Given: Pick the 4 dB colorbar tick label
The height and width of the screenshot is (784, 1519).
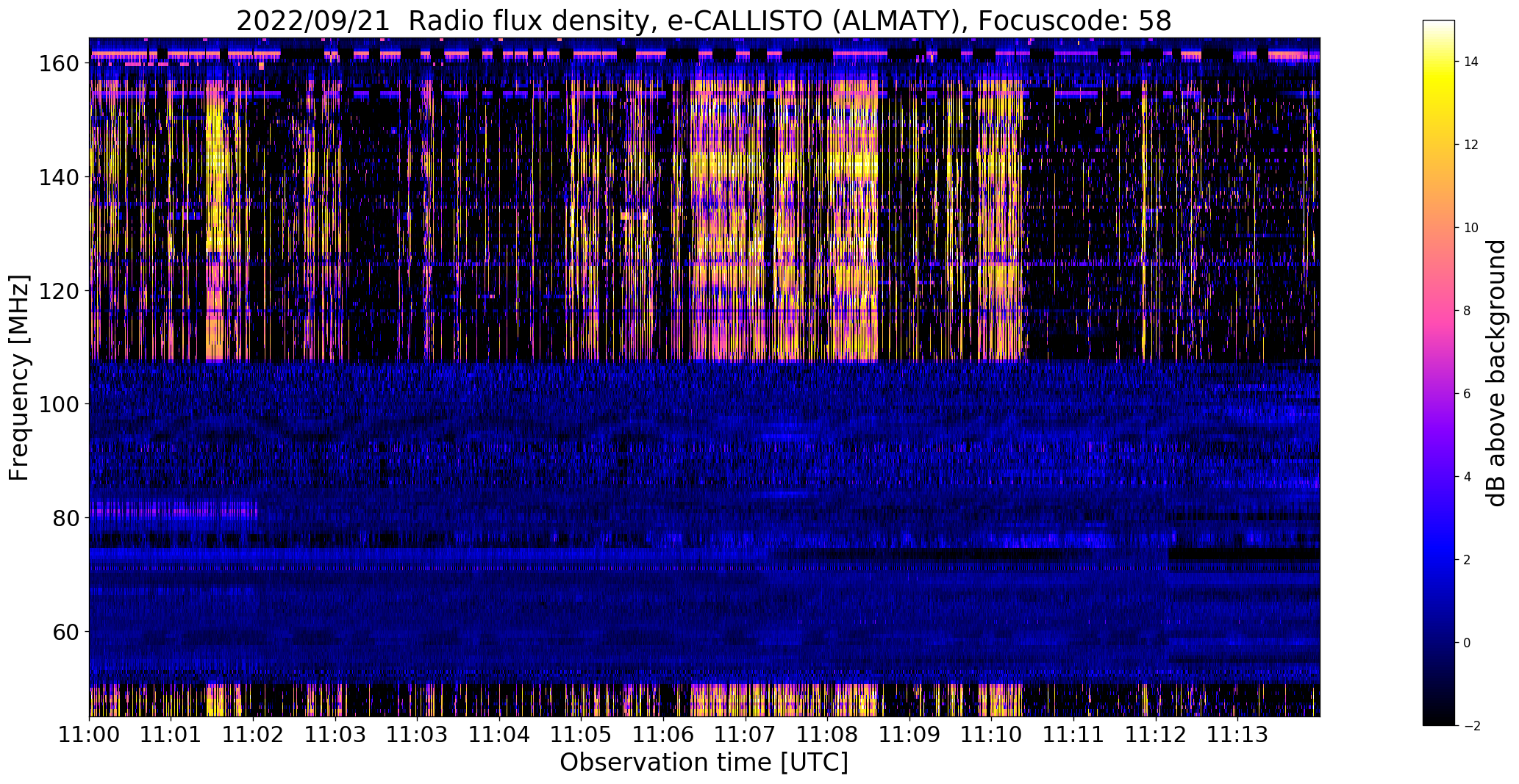Looking at the screenshot, I should (x=1468, y=477).
